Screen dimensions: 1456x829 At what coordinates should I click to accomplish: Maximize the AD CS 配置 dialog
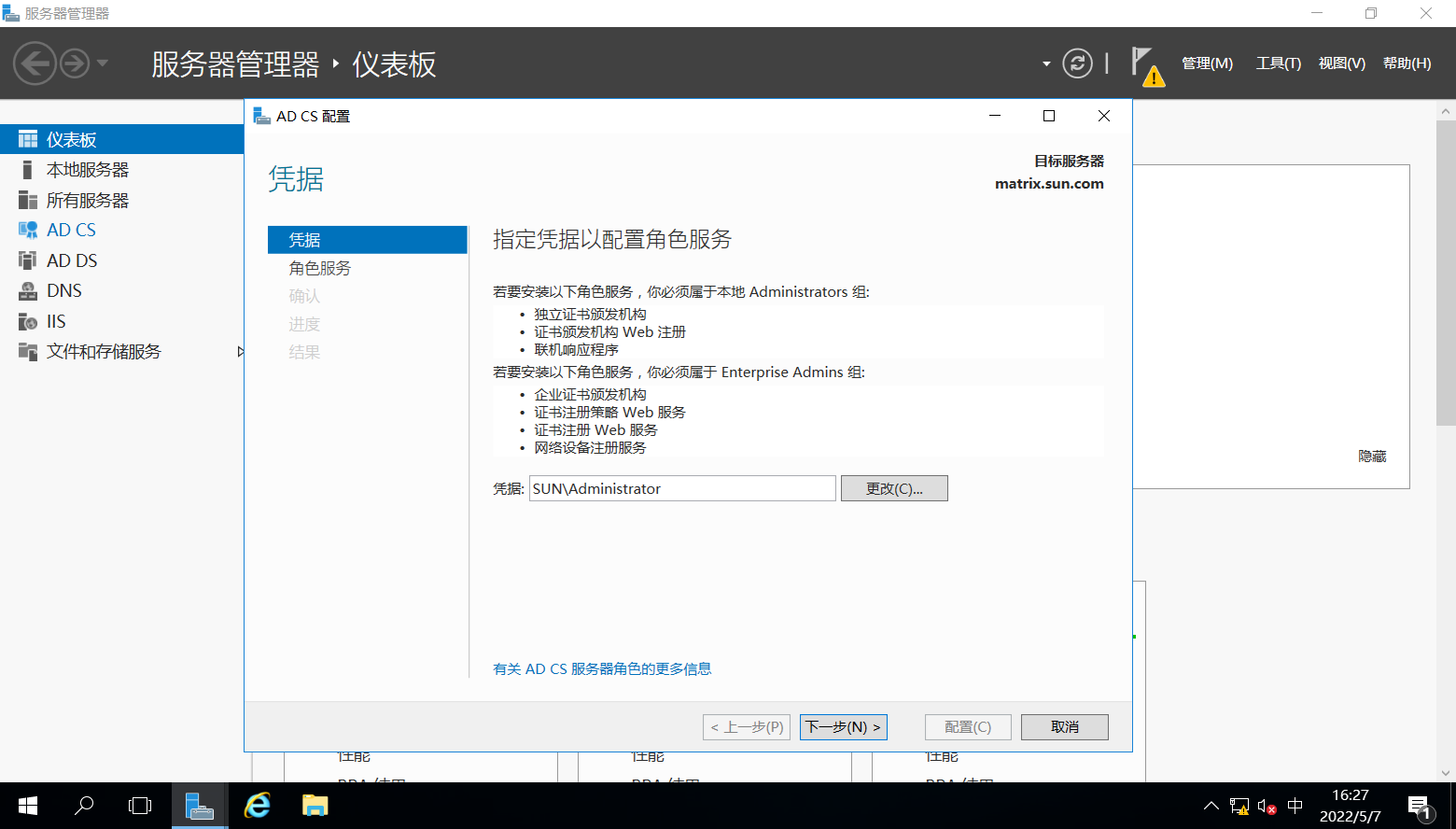pyautogui.click(x=1049, y=116)
